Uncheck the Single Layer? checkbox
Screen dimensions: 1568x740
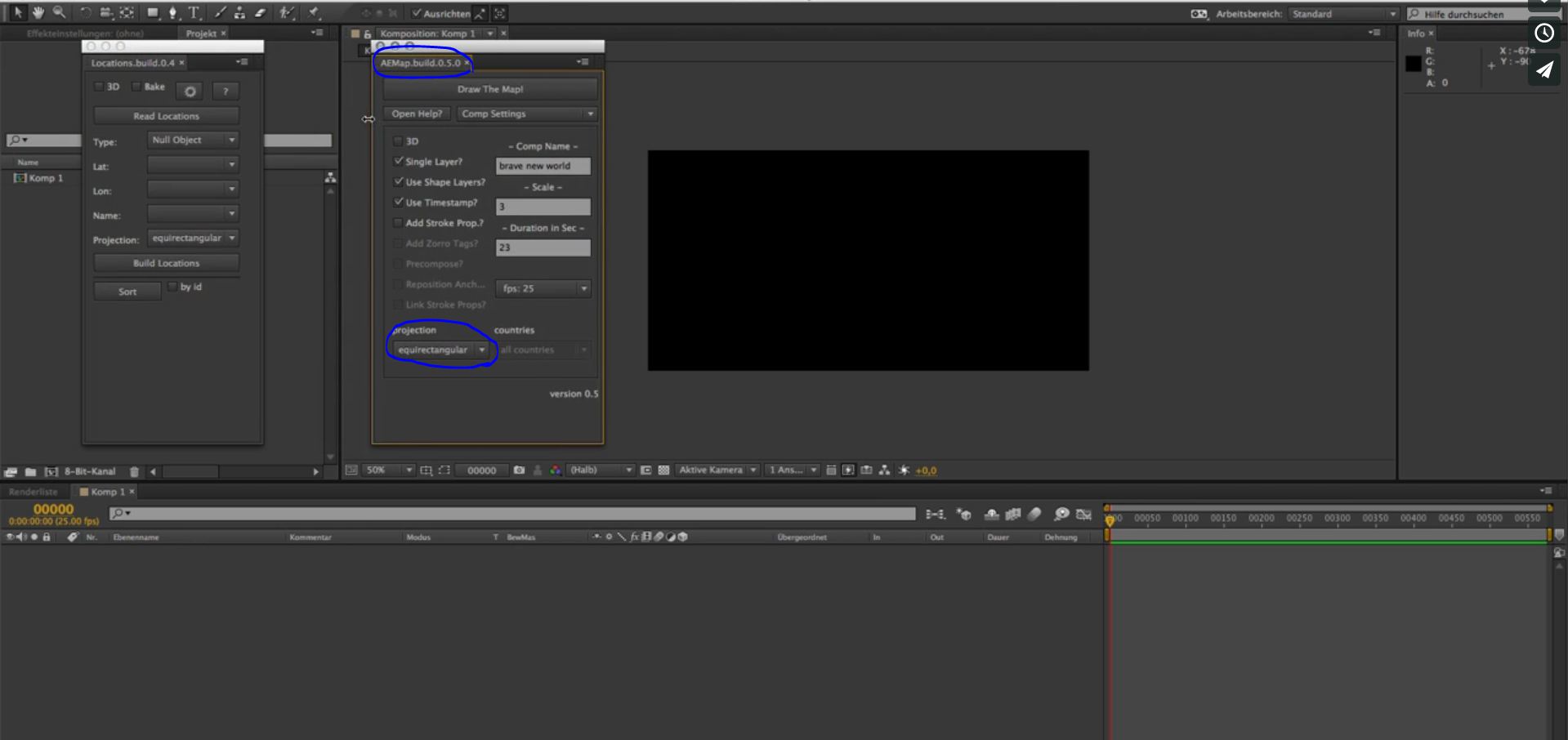point(398,162)
